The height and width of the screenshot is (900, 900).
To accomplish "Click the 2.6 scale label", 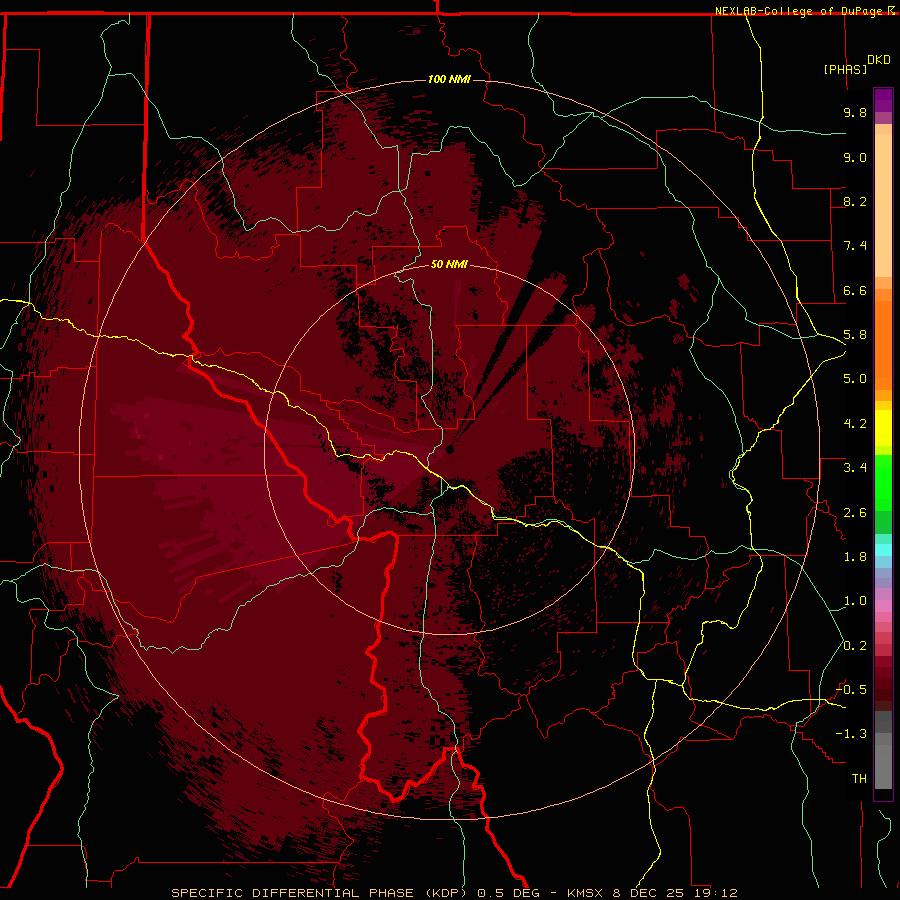I will coord(855,513).
